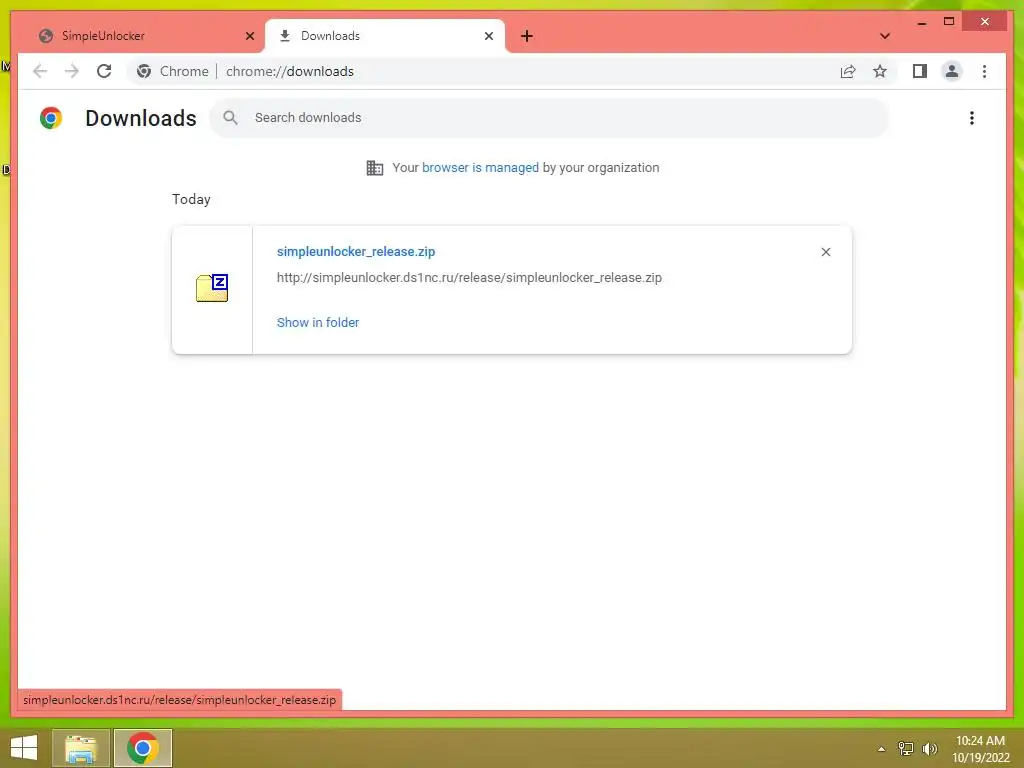
Task: Open the volume speaker tray icon
Action: pos(929,749)
